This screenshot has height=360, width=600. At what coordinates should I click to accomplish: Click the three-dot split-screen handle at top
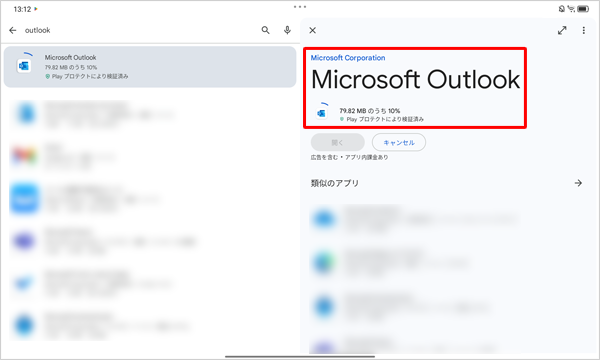pos(300,7)
